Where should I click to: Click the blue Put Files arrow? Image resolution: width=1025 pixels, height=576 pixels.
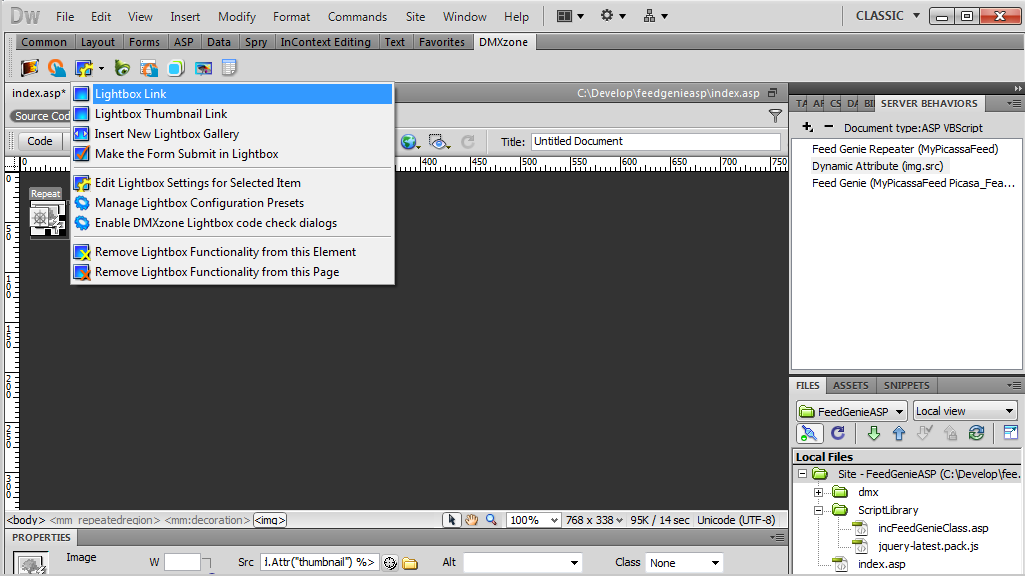899,433
